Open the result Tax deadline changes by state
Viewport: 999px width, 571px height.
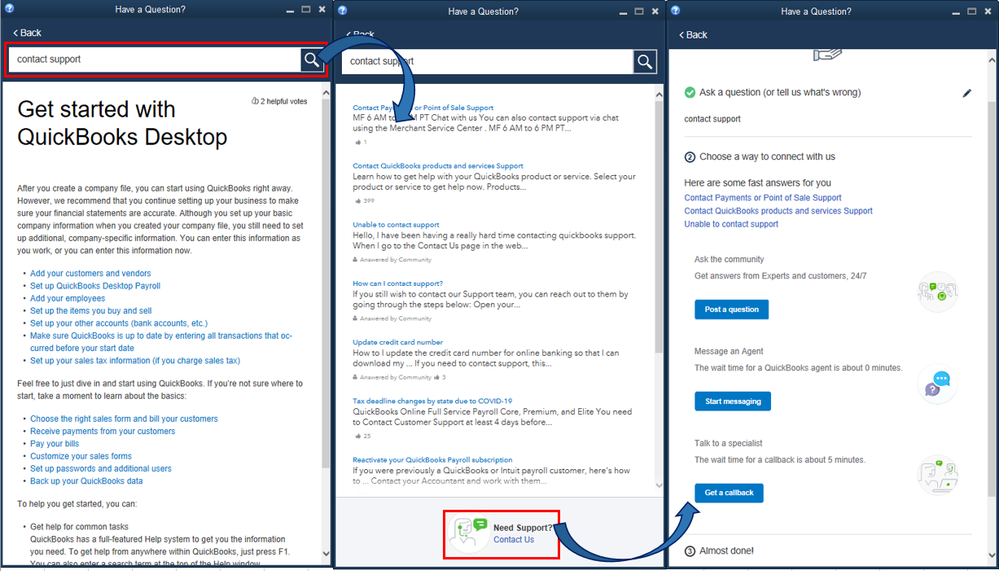(x=432, y=401)
